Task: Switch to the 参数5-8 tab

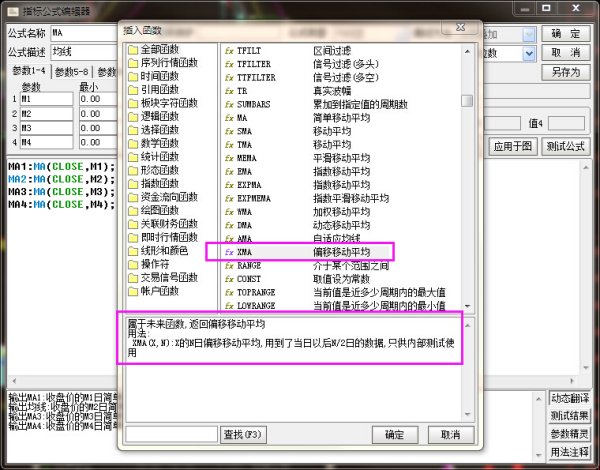Action: [x=72, y=71]
